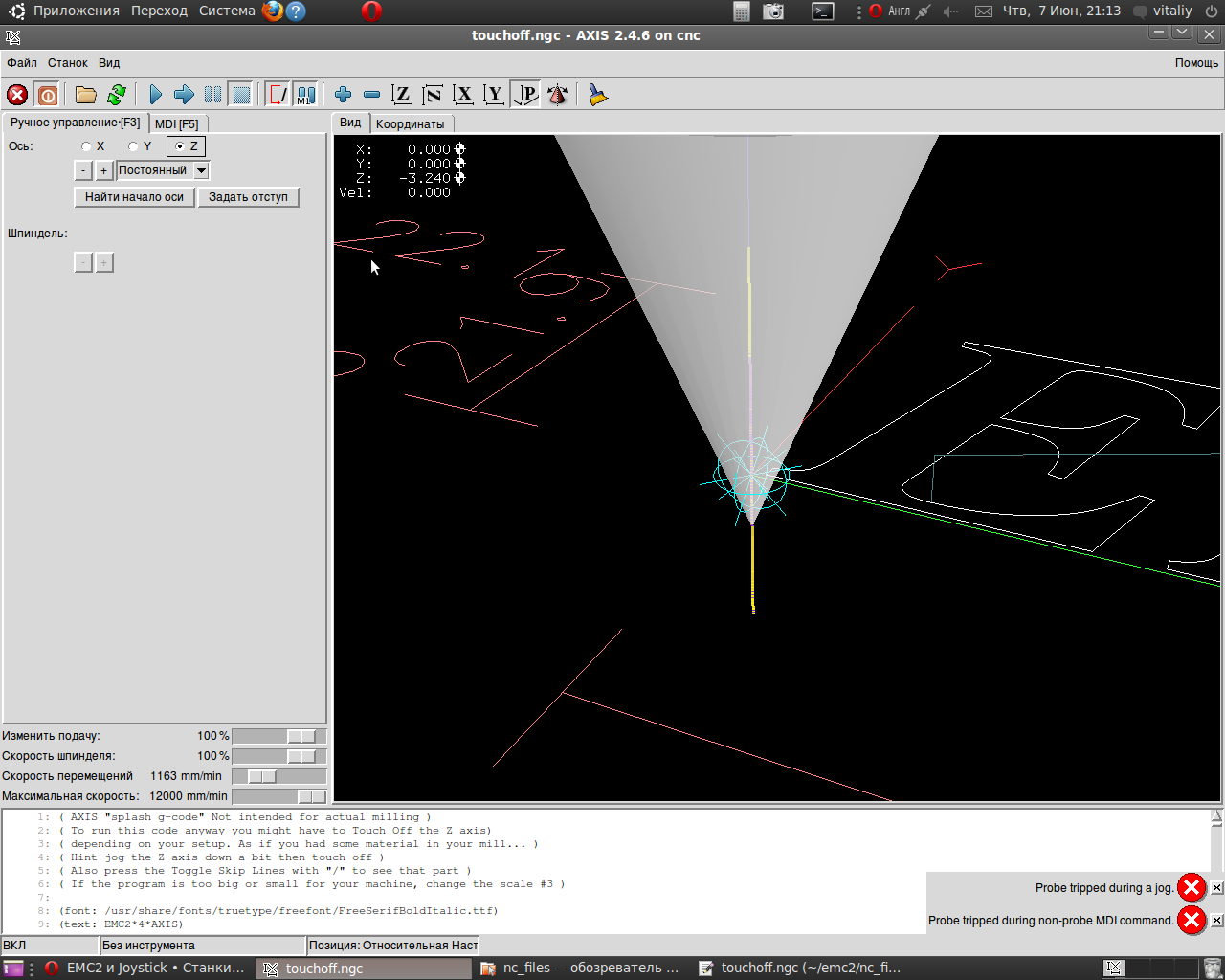Switch to Z top view
The height and width of the screenshot is (980, 1225).
(402, 95)
